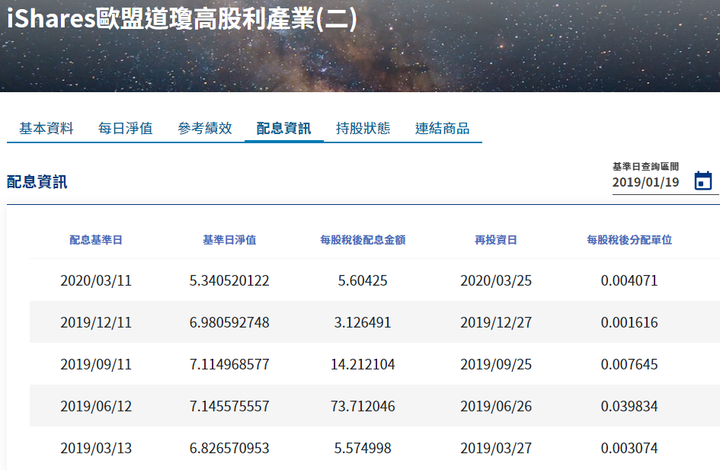Switch to the 每日淨值 tab
The height and width of the screenshot is (470, 720).
(125, 128)
